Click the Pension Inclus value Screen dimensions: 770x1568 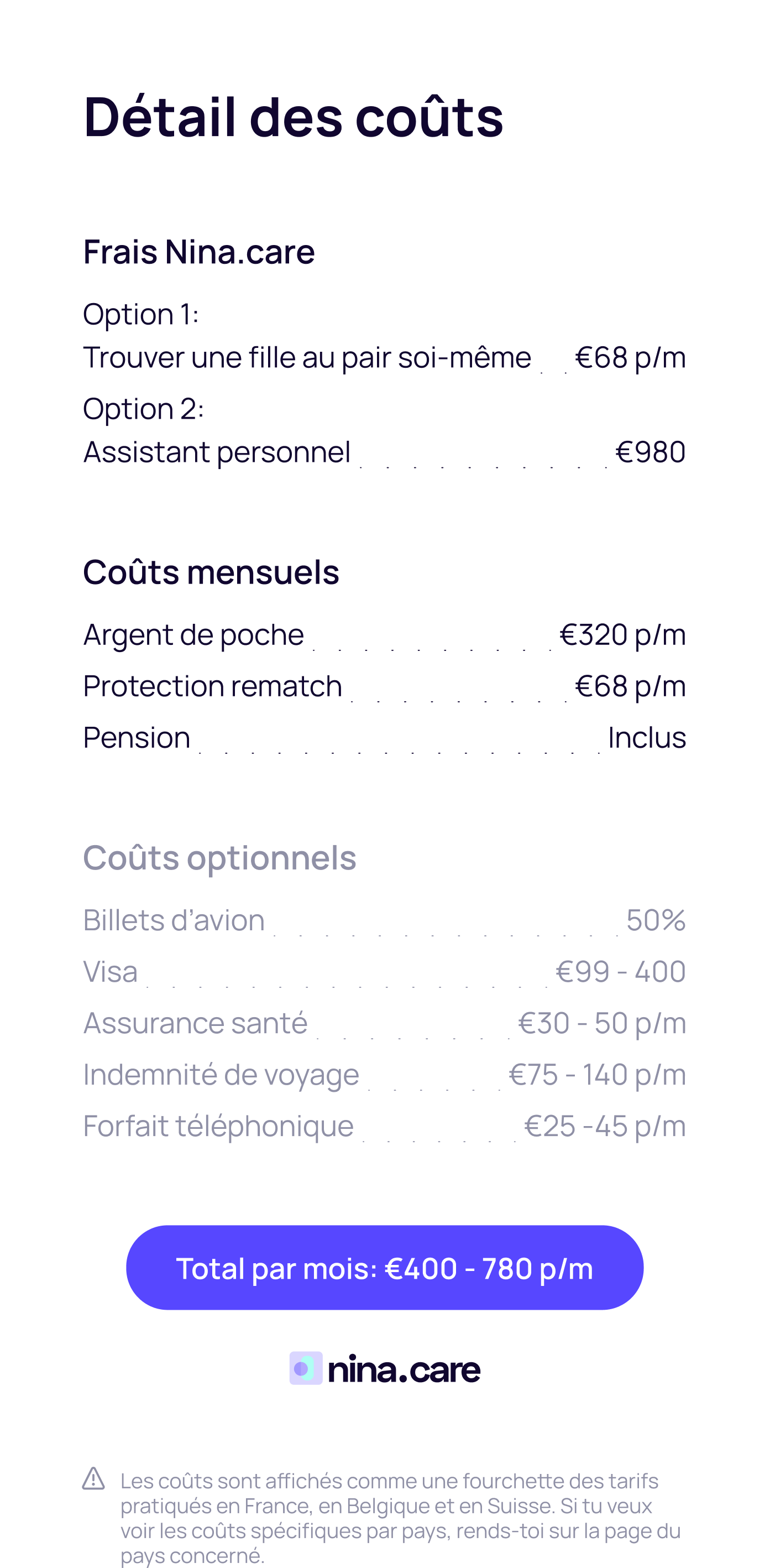pos(647,738)
